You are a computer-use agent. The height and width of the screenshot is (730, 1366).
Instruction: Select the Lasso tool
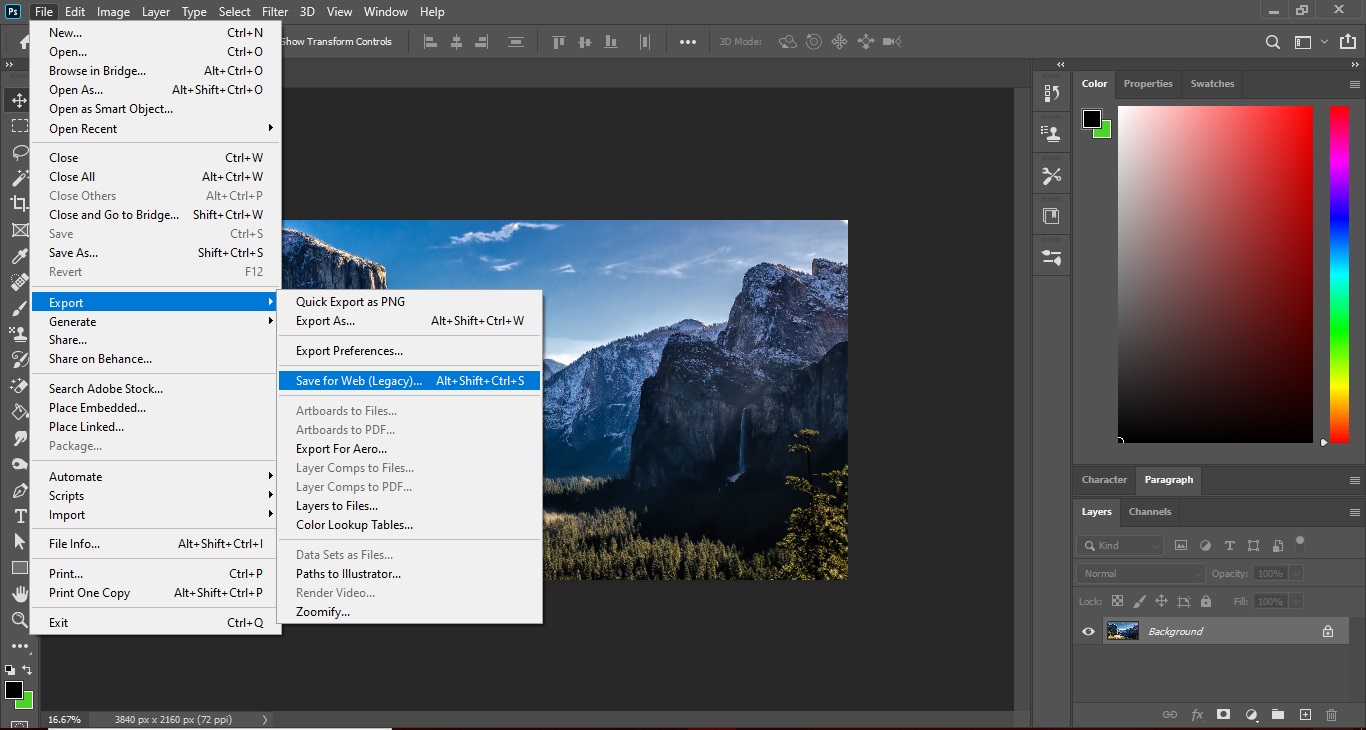click(x=19, y=152)
